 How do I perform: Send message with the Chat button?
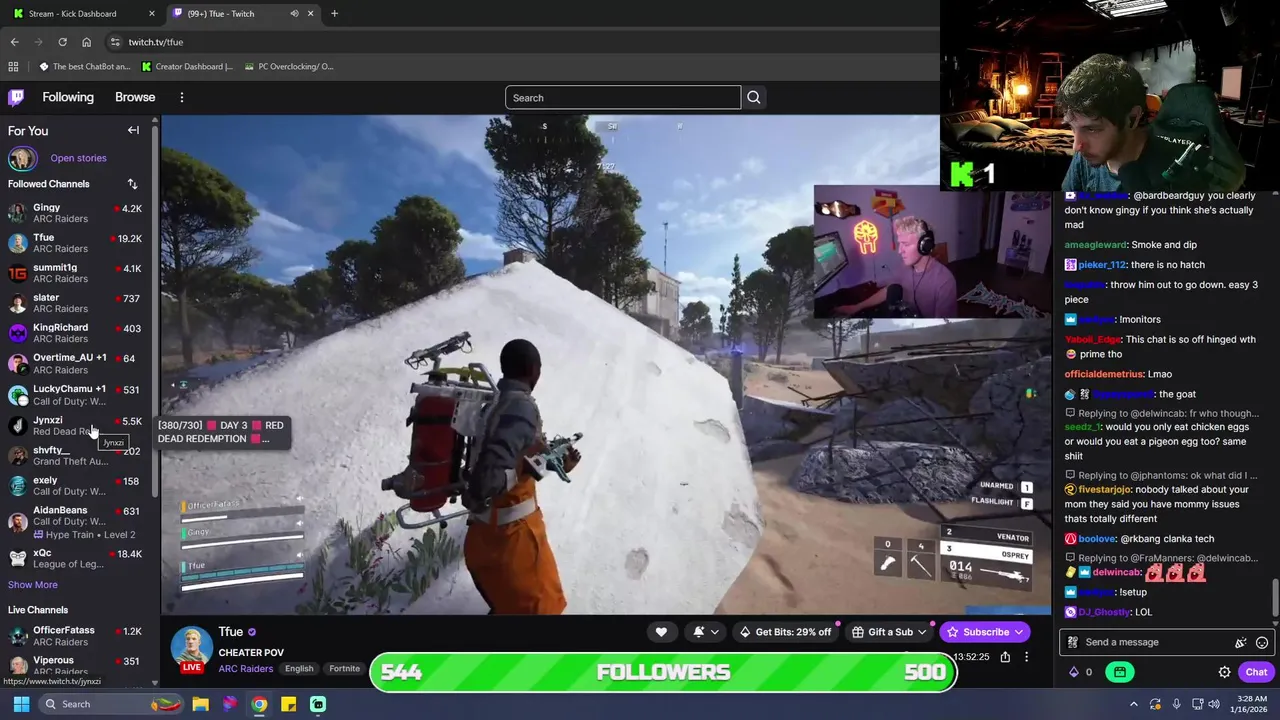click(x=1257, y=672)
